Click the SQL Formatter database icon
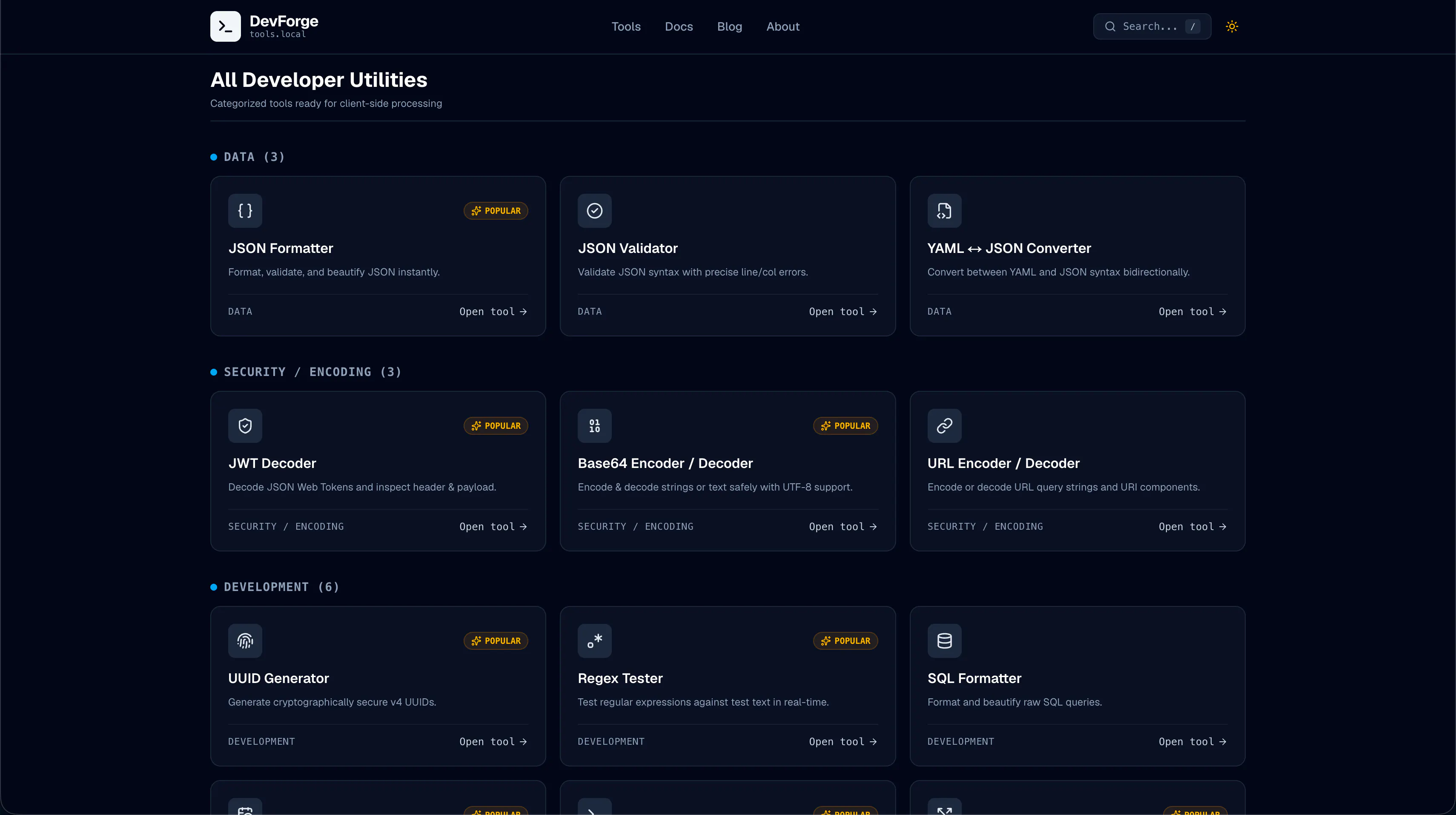Viewport: 1456px width, 815px height. pyautogui.click(x=944, y=640)
